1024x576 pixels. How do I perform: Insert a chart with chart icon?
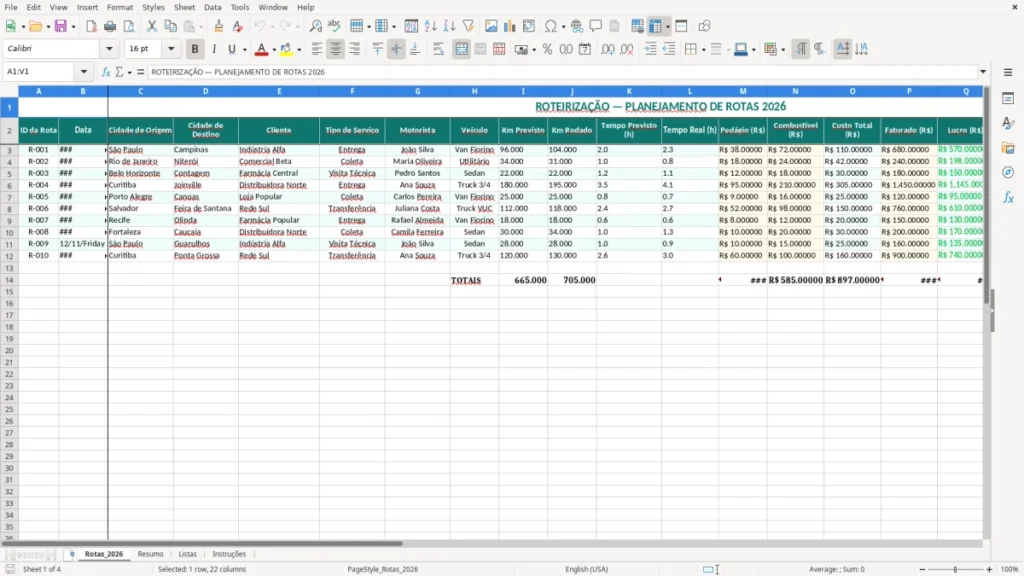pos(510,26)
